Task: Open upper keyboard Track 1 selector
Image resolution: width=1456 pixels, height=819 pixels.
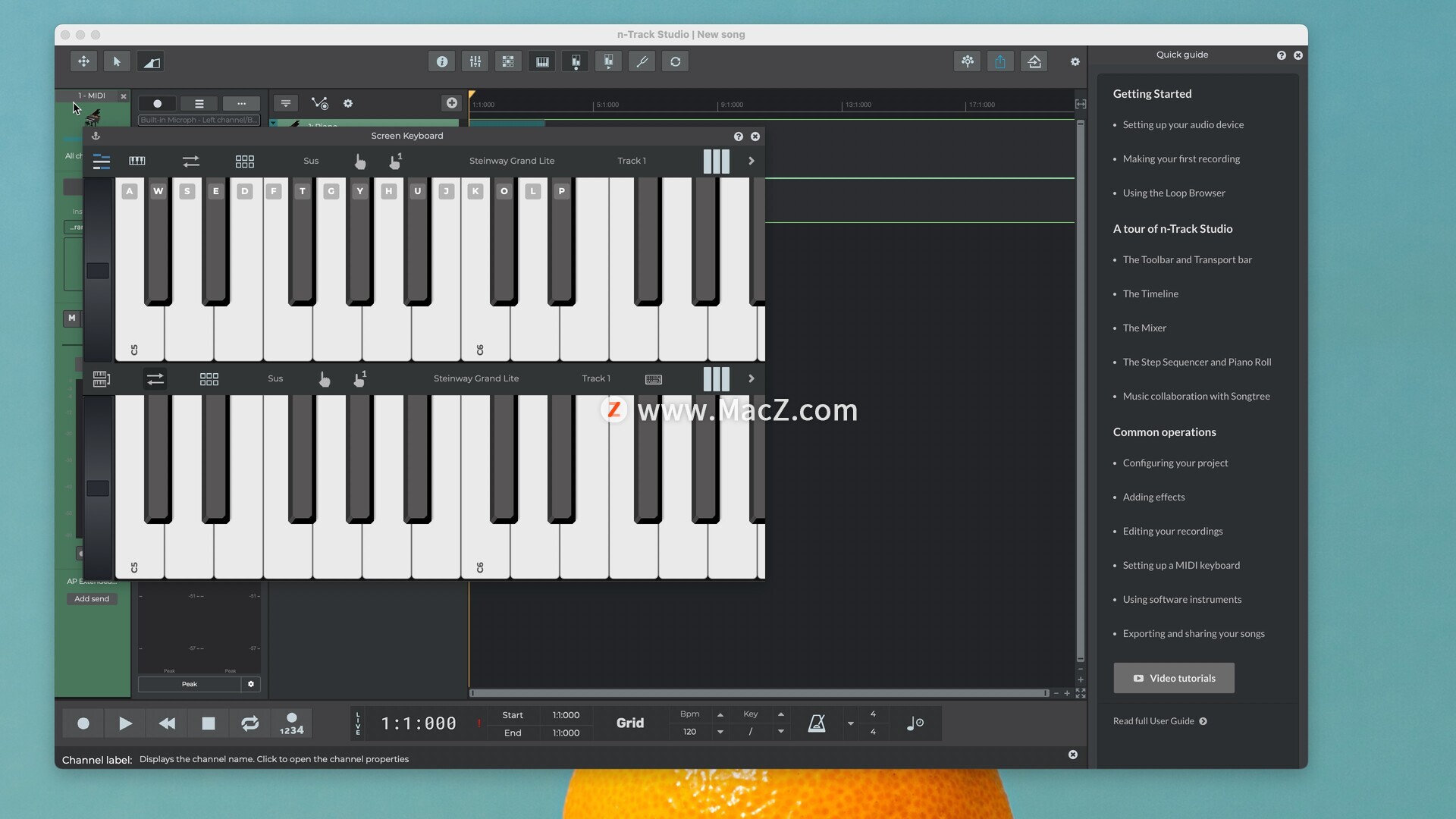Action: [632, 161]
